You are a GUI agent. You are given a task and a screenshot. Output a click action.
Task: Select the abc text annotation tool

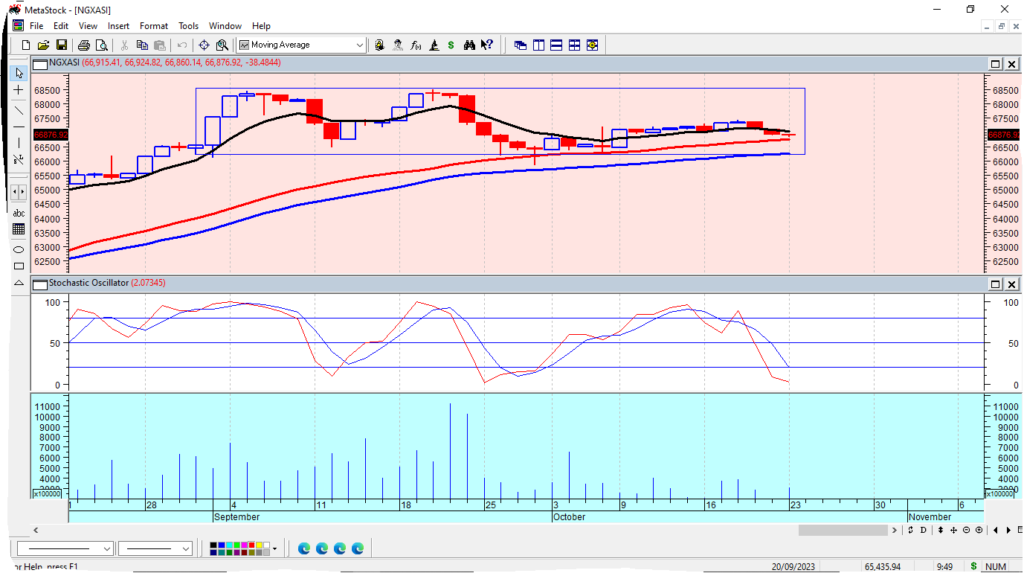point(18,213)
